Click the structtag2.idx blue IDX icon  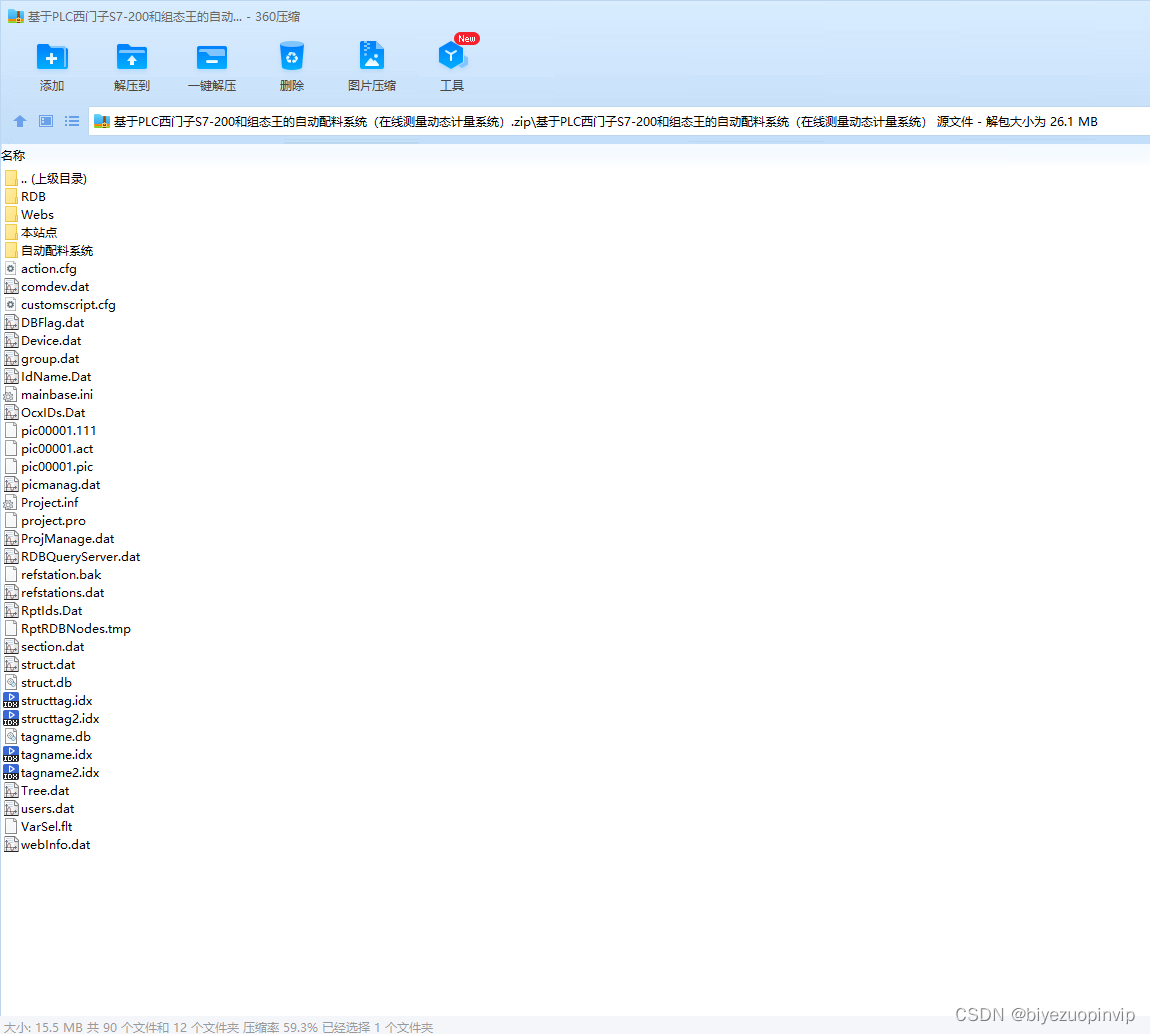tap(10, 719)
